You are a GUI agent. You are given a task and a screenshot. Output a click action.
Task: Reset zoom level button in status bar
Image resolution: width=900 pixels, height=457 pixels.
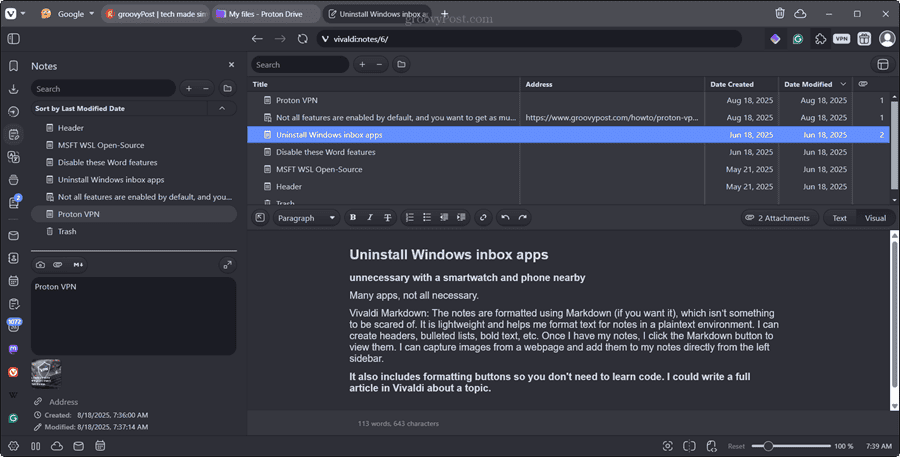(736, 446)
